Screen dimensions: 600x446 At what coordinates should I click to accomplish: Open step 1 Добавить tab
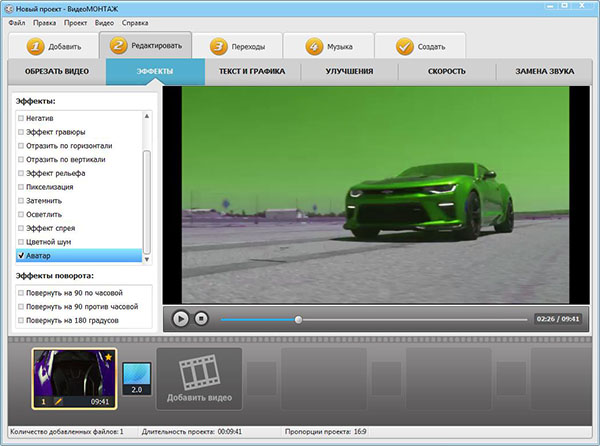tap(53, 46)
